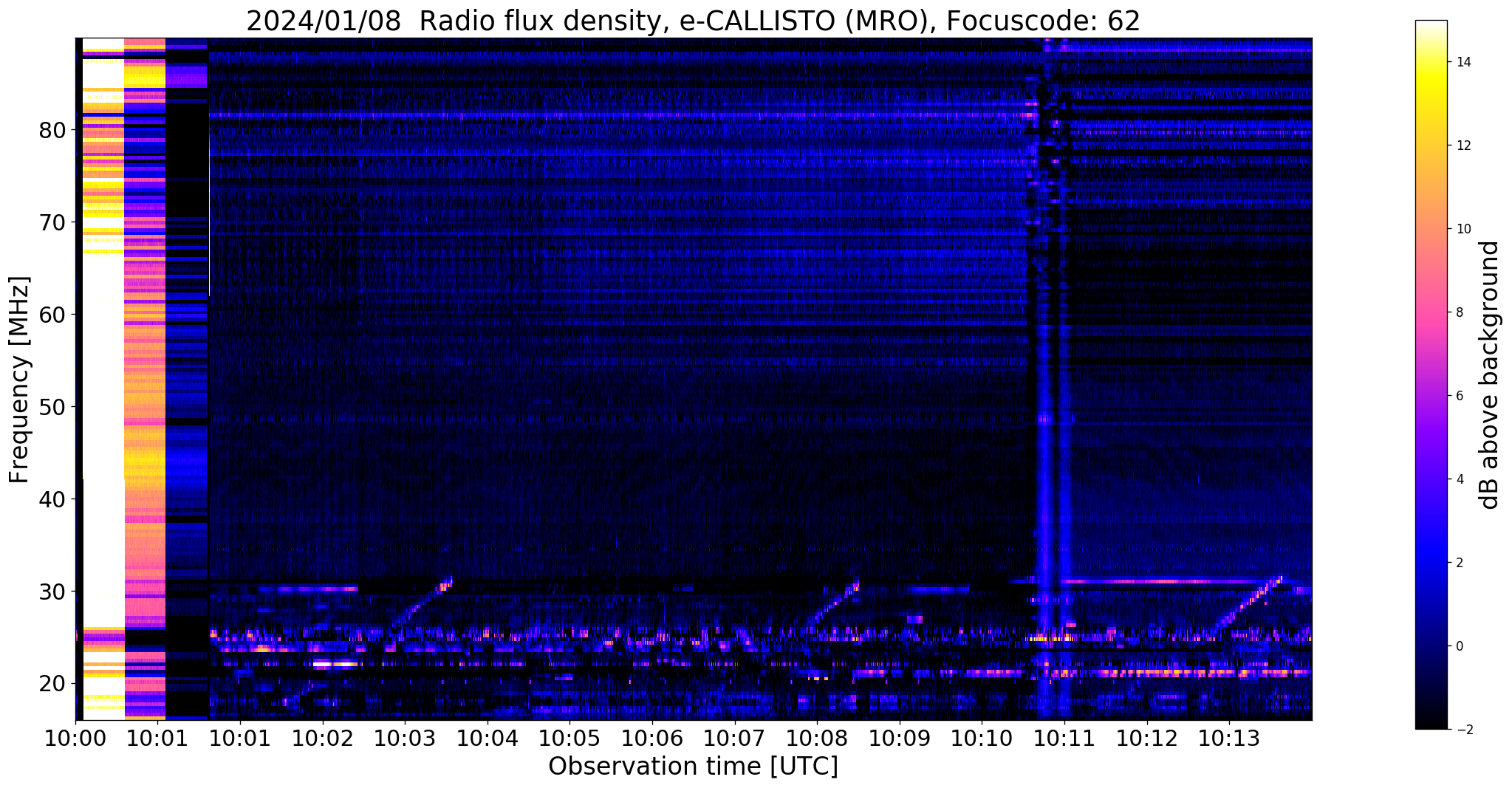Click the 20 MHz frequency tick label
The height and width of the screenshot is (788, 1512).
coord(52,684)
